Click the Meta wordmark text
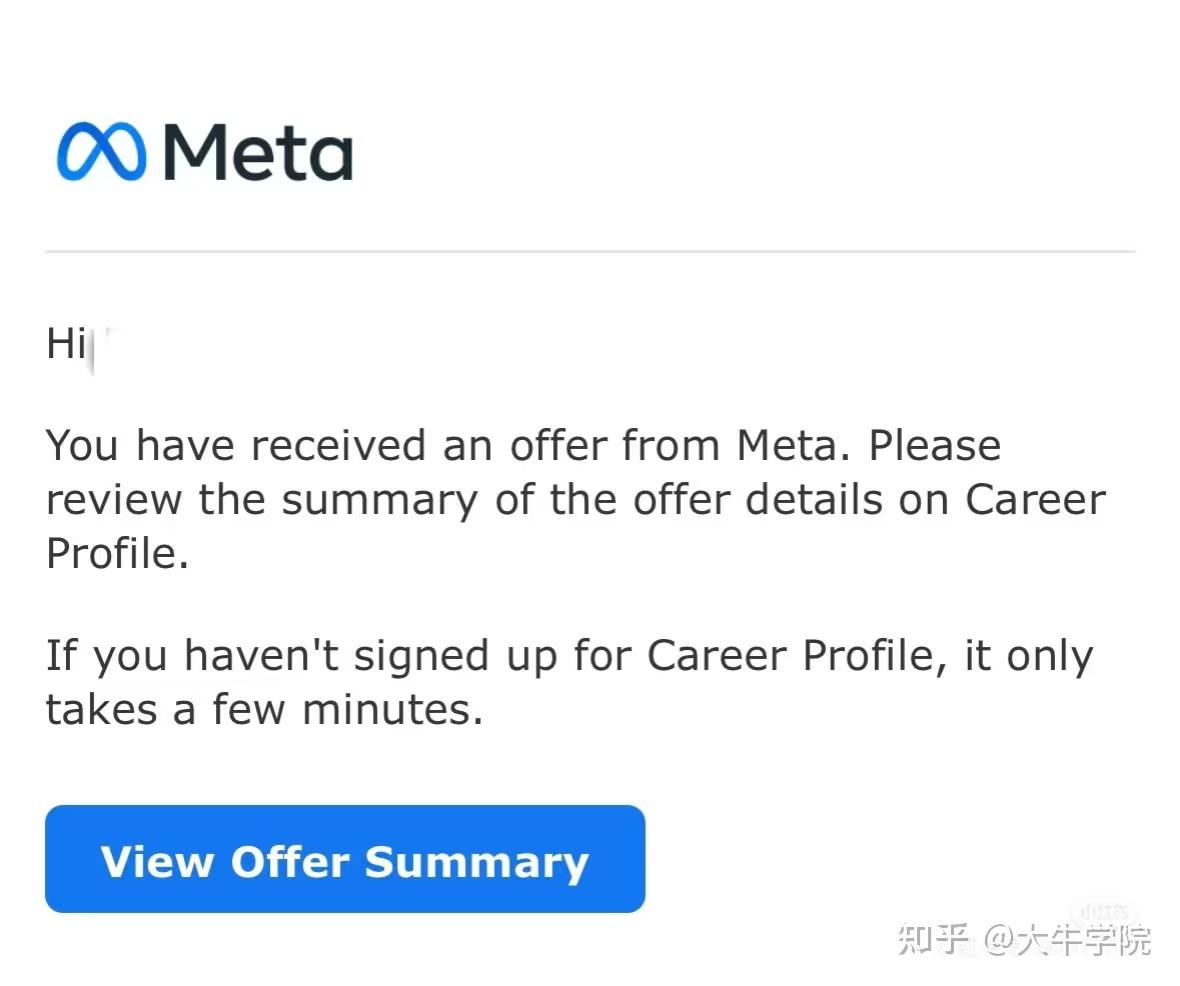The width and height of the screenshot is (1180, 986). [x=260, y=152]
